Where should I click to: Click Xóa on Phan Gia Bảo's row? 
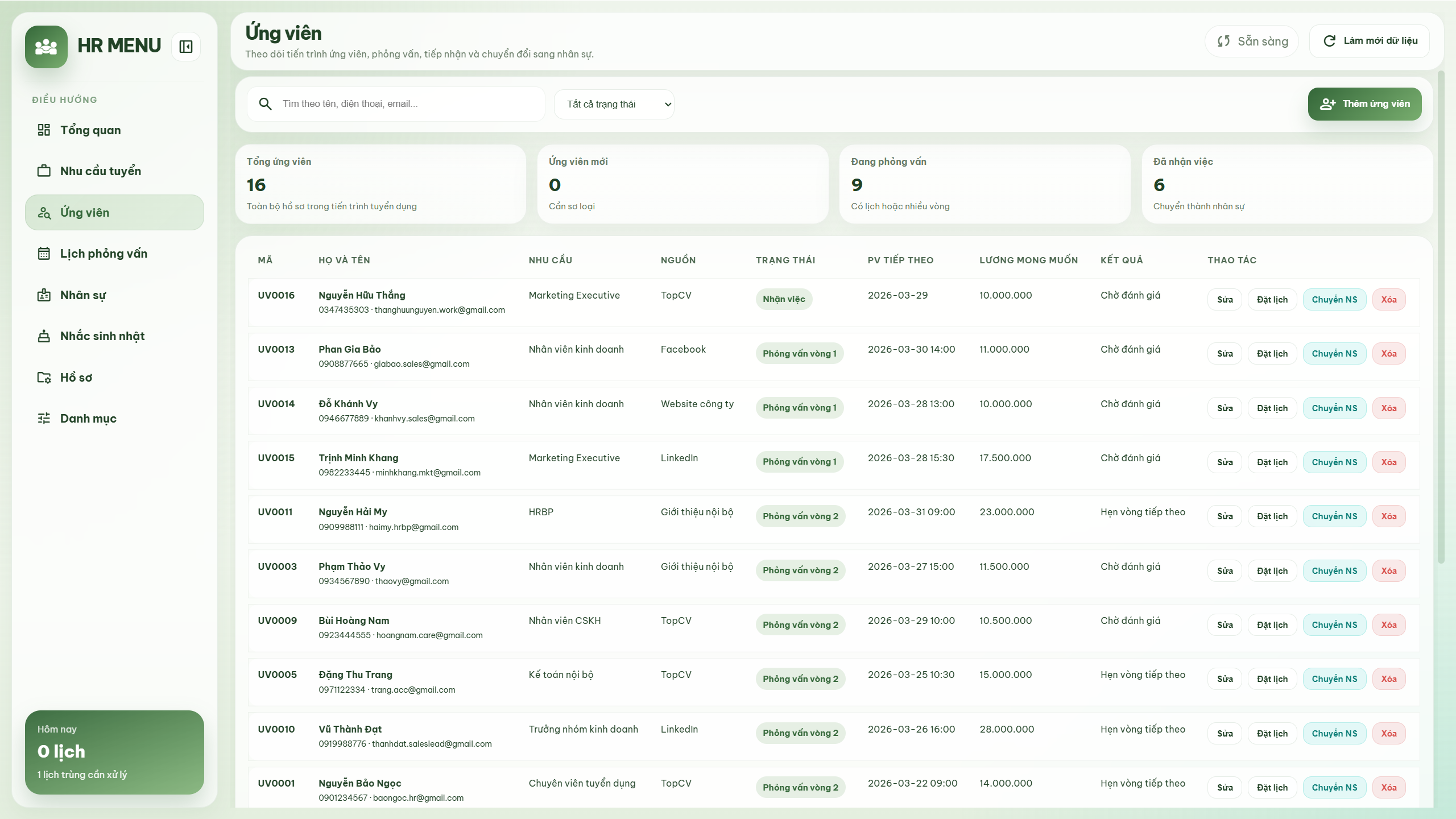pos(1388,353)
